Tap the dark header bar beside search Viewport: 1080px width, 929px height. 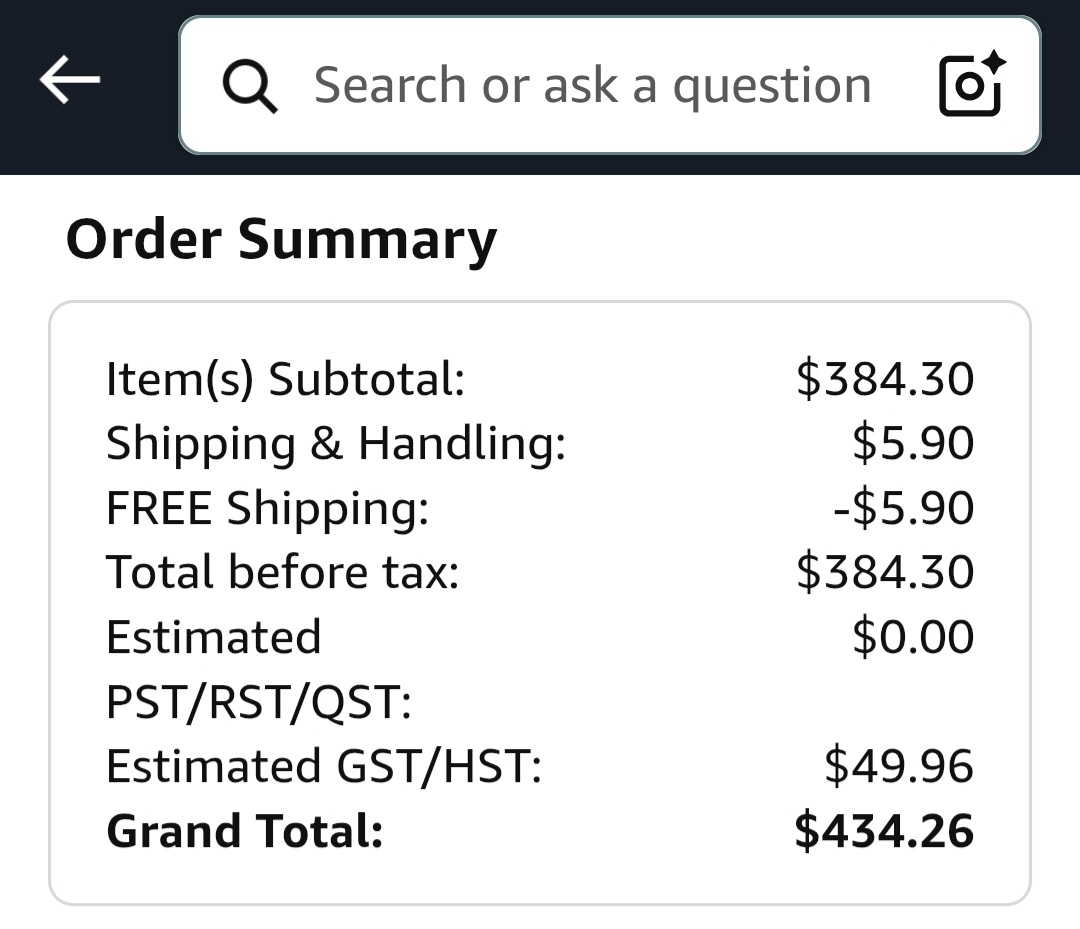click(138, 87)
